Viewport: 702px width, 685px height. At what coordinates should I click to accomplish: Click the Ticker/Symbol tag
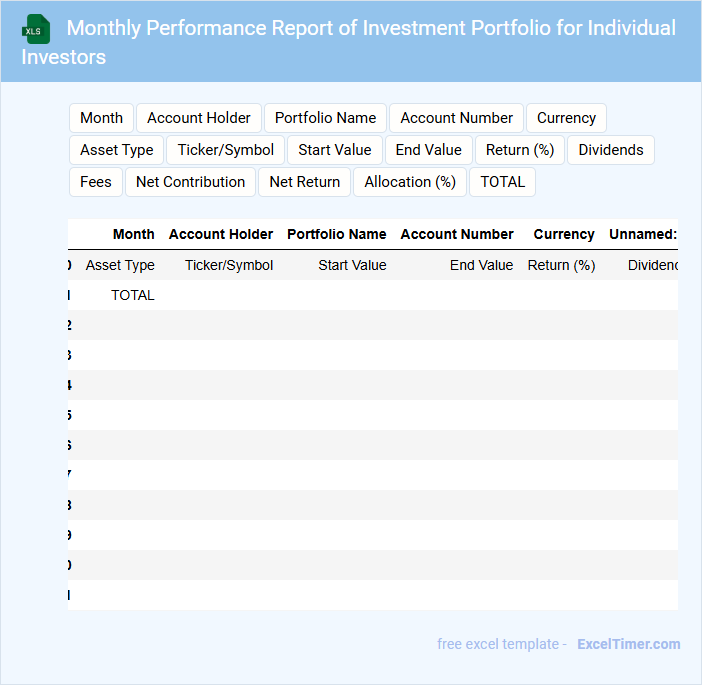[226, 150]
